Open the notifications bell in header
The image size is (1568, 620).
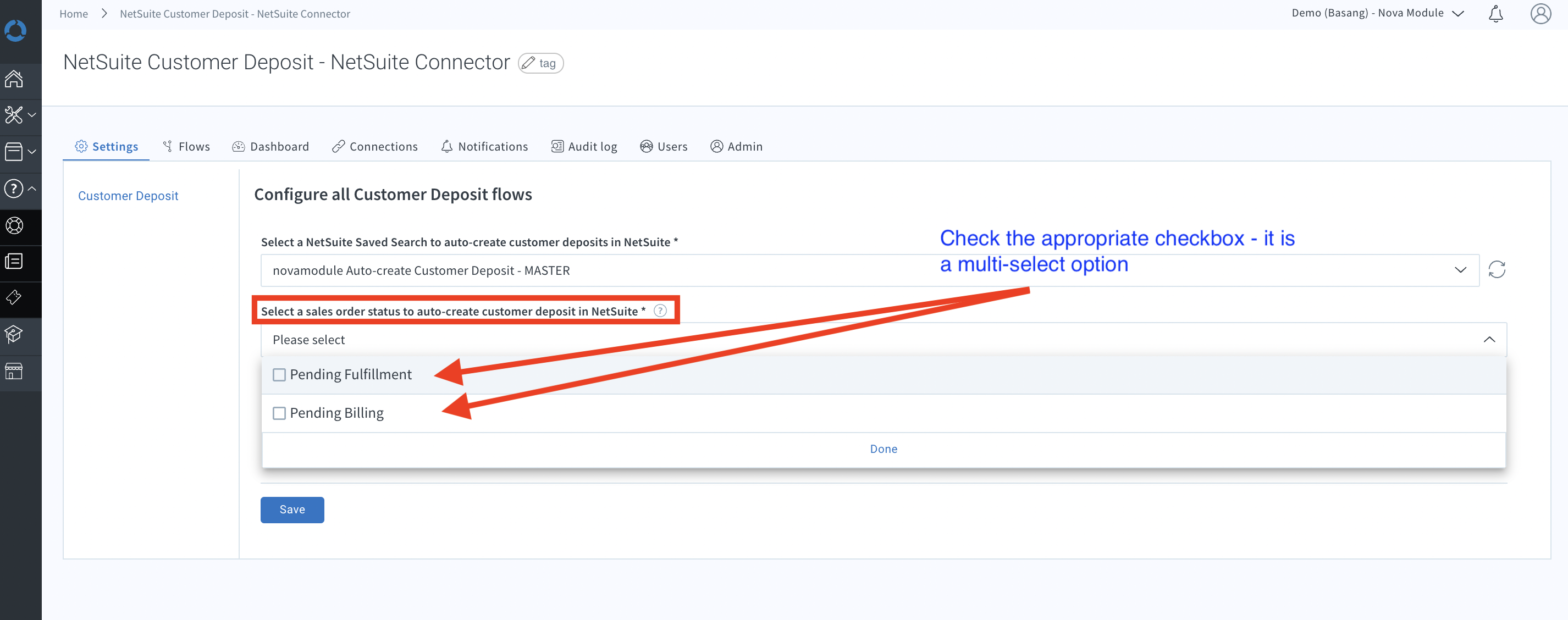coord(1495,13)
